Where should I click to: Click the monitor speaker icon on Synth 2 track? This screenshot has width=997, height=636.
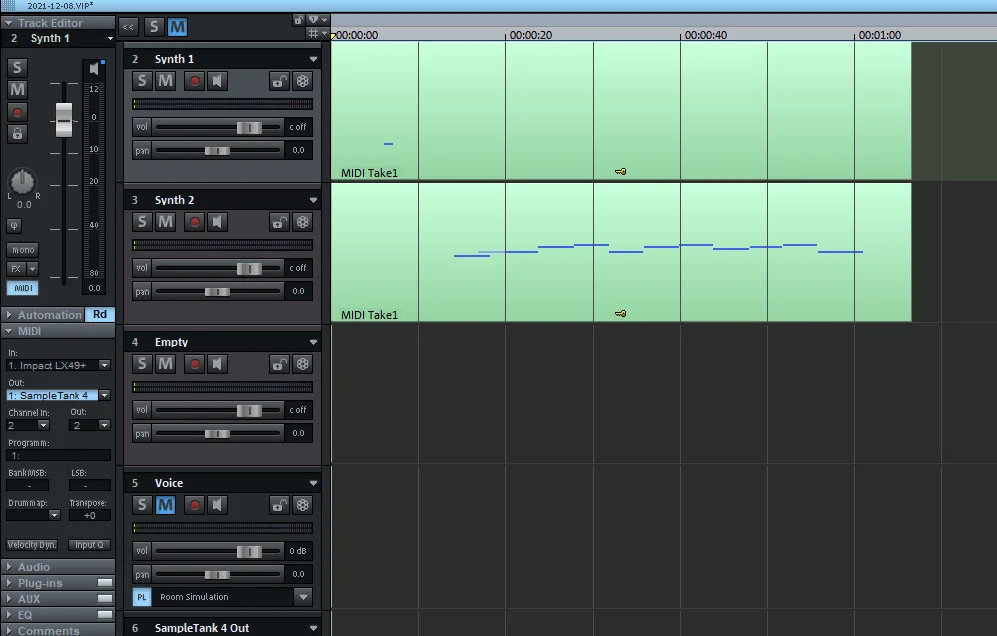217,223
